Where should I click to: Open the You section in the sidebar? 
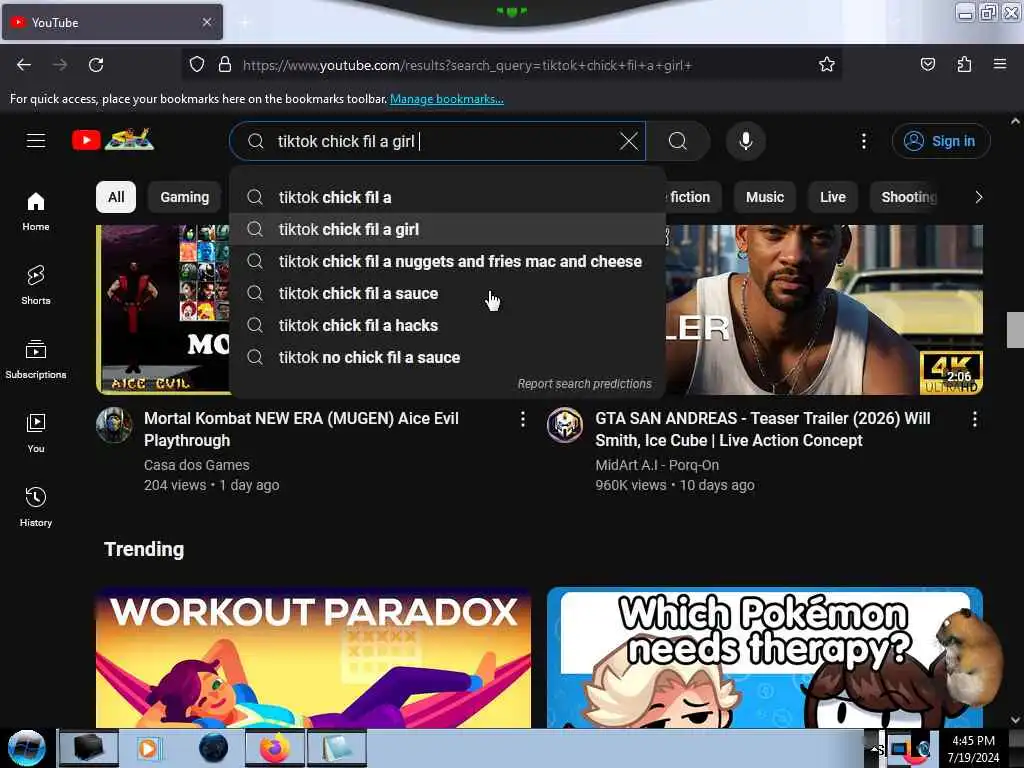pyautogui.click(x=36, y=433)
